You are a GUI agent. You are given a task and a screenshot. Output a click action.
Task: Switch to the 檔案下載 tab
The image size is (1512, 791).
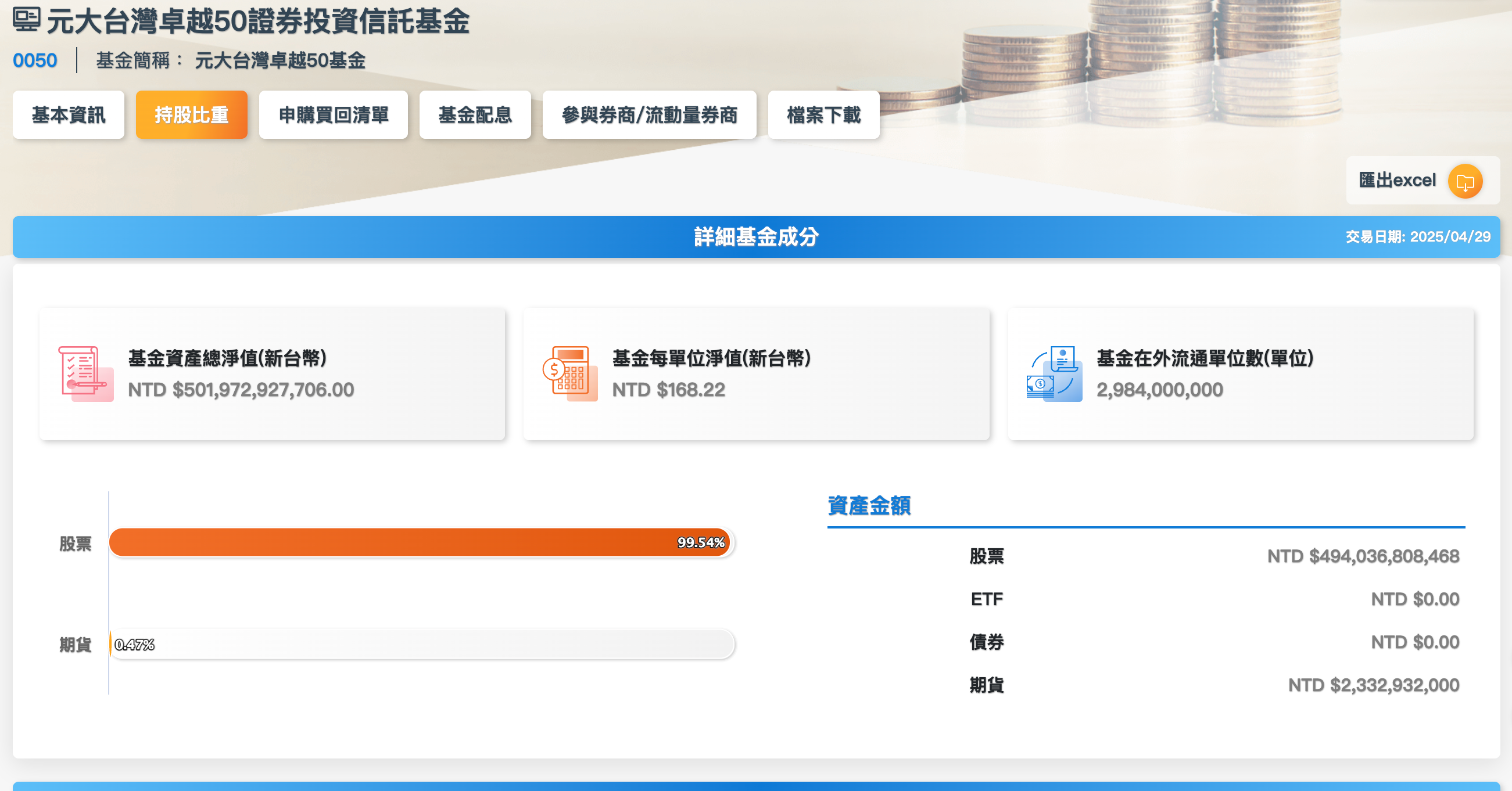[x=823, y=115]
